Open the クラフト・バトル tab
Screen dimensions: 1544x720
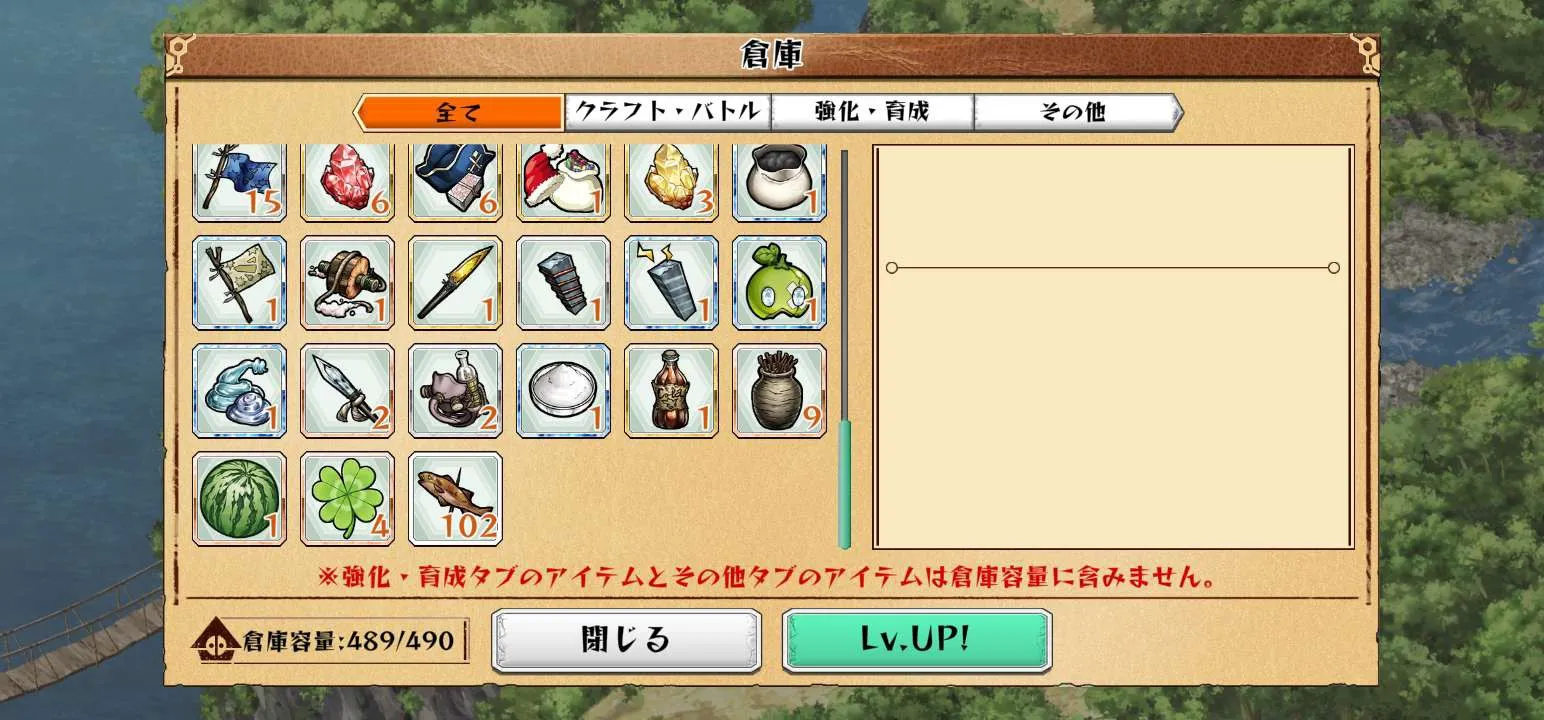[x=668, y=112]
